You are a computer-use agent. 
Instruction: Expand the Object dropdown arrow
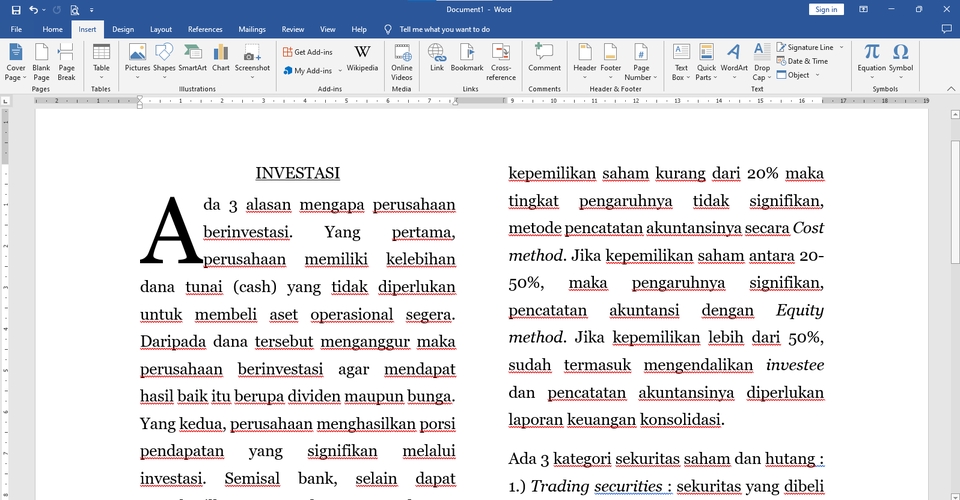(817, 75)
